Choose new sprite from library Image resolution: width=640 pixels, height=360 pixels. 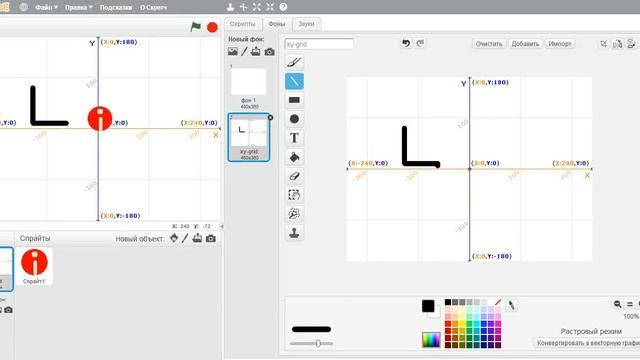tap(174, 238)
